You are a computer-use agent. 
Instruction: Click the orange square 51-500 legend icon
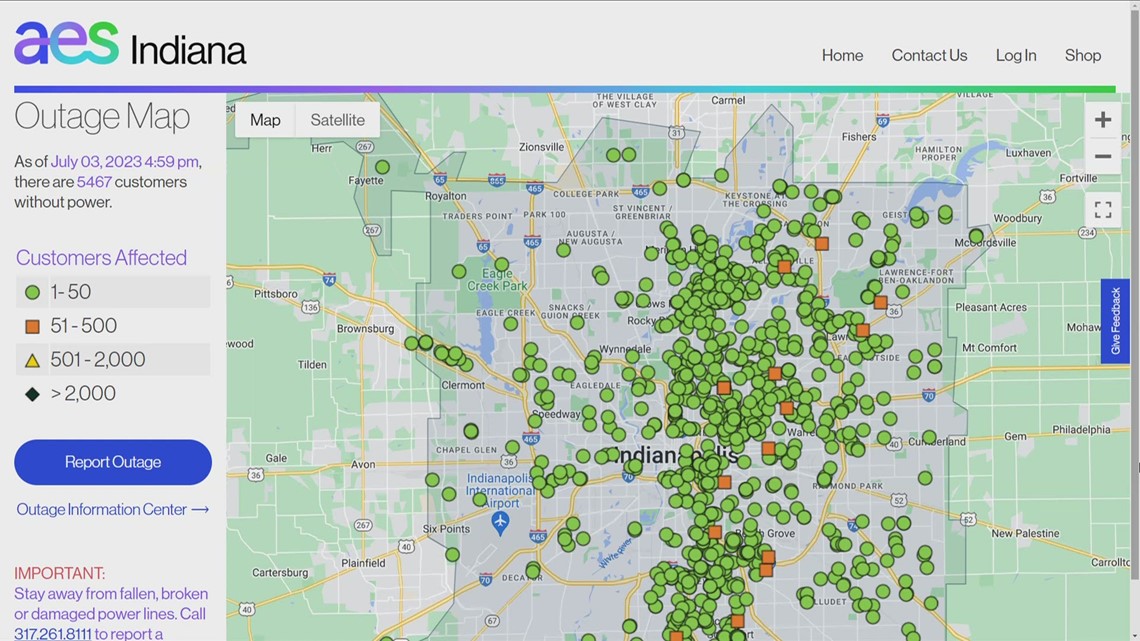coord(31,325)
